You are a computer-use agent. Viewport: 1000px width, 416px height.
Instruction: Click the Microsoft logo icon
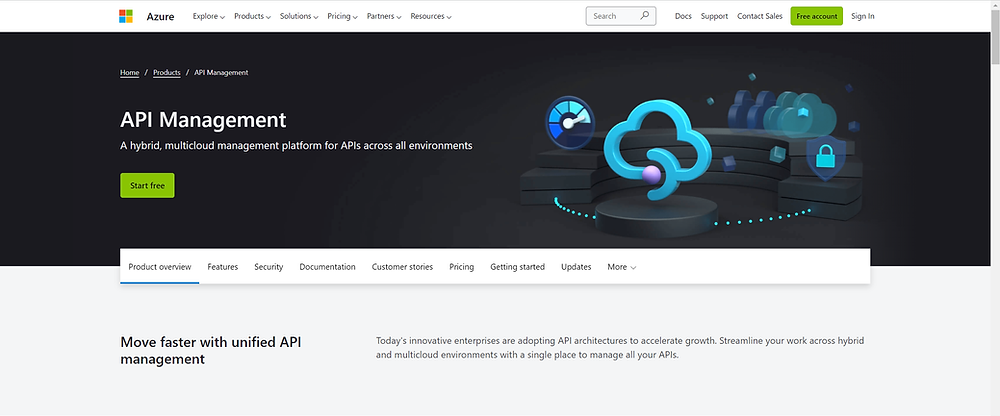coord(126,16)
